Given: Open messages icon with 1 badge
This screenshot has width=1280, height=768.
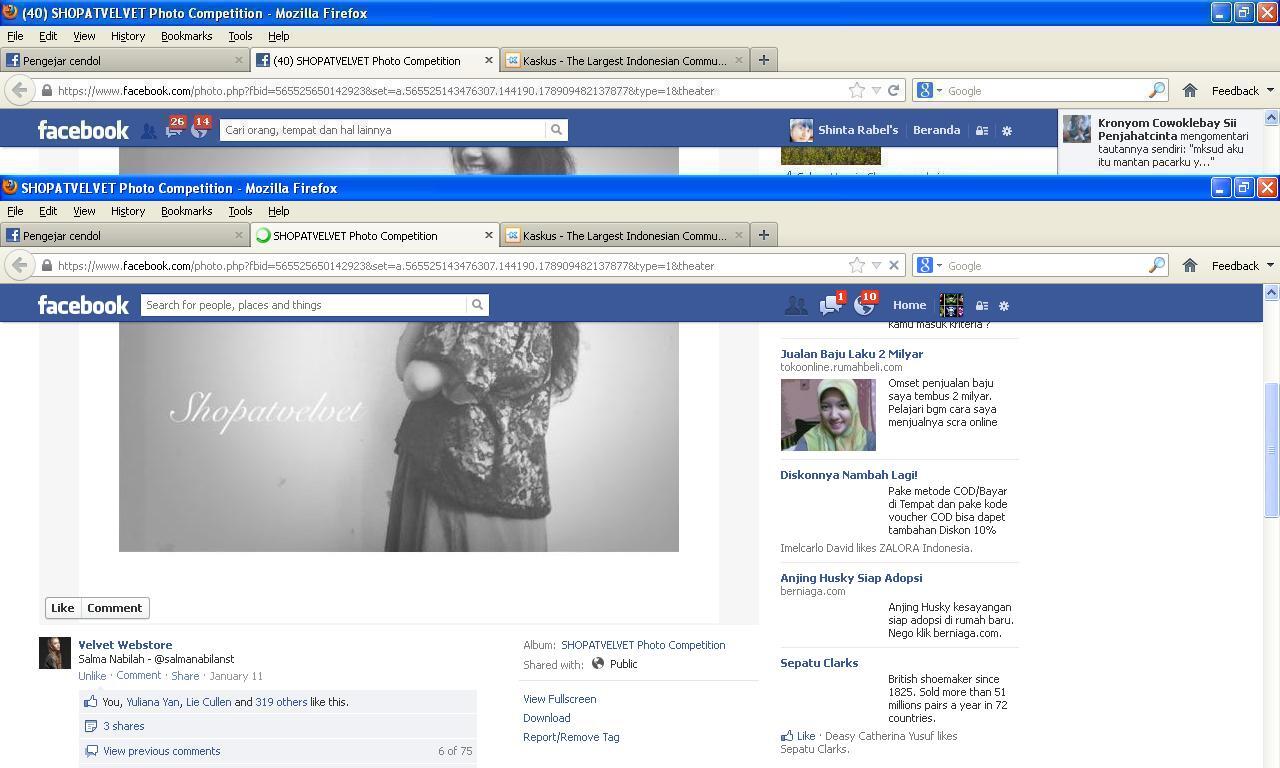Looking at the screenshot, I should (831, 305).
